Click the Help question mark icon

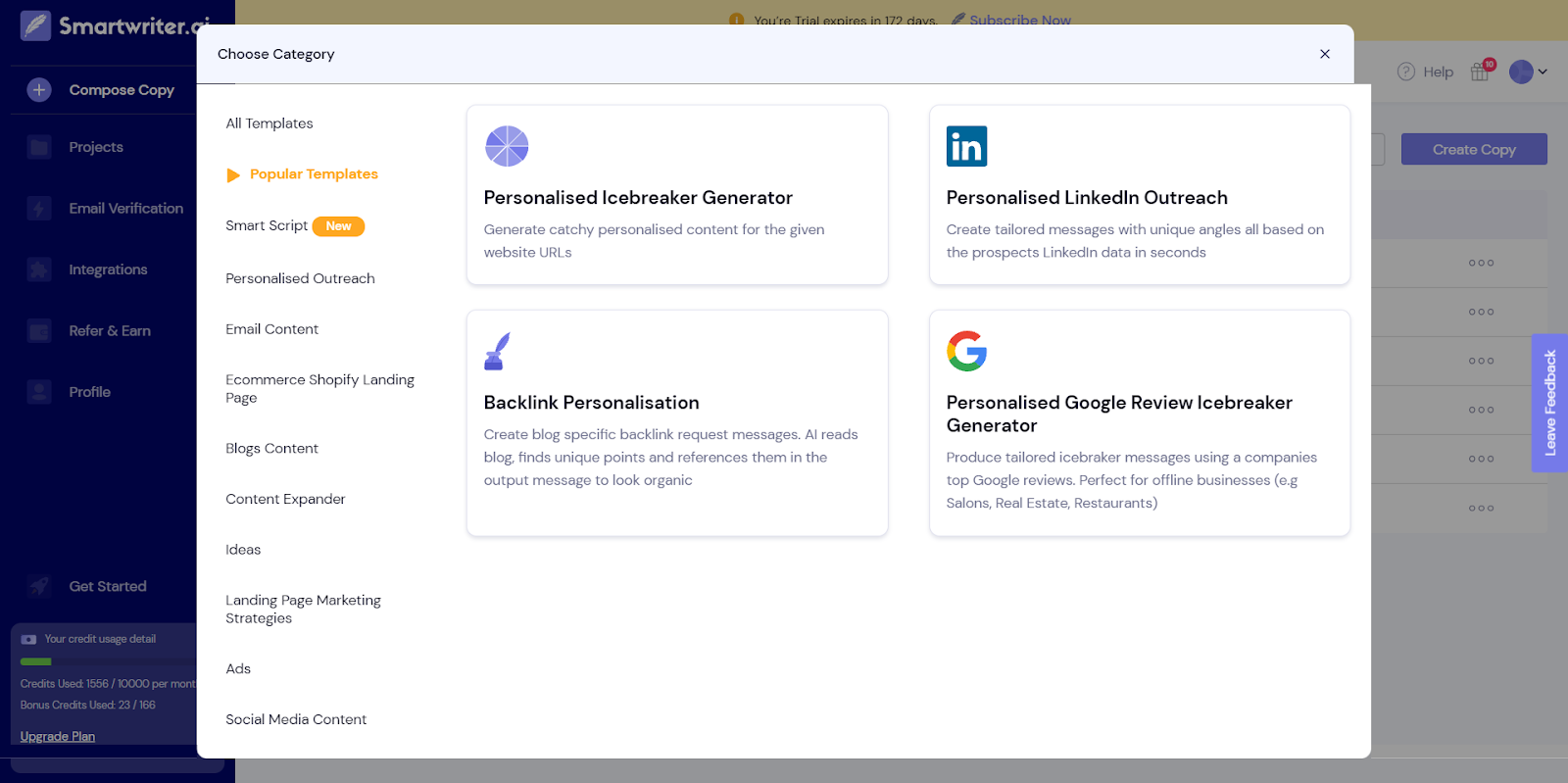coord(1406,72)
